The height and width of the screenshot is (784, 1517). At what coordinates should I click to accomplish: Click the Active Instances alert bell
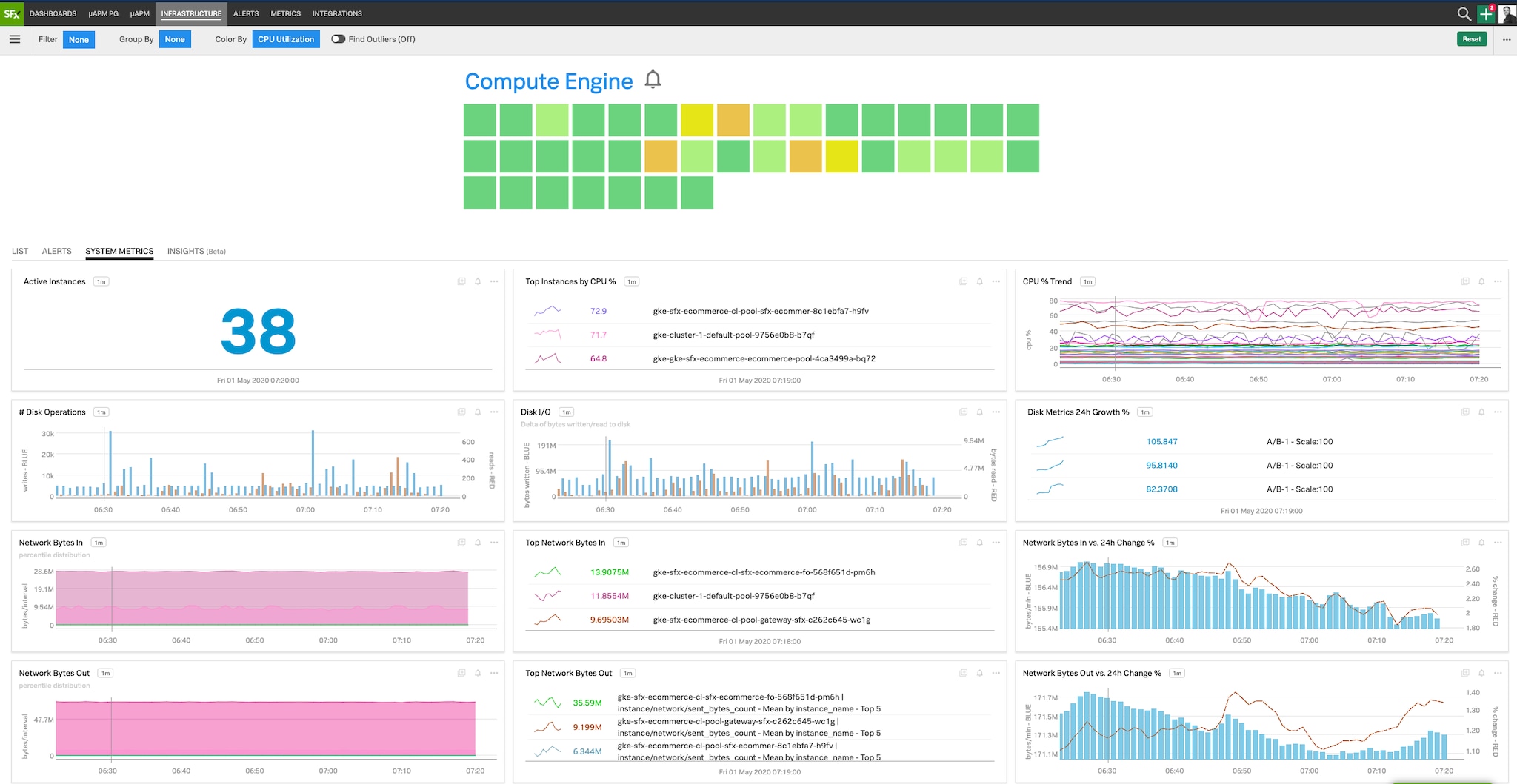pos(478,281)
